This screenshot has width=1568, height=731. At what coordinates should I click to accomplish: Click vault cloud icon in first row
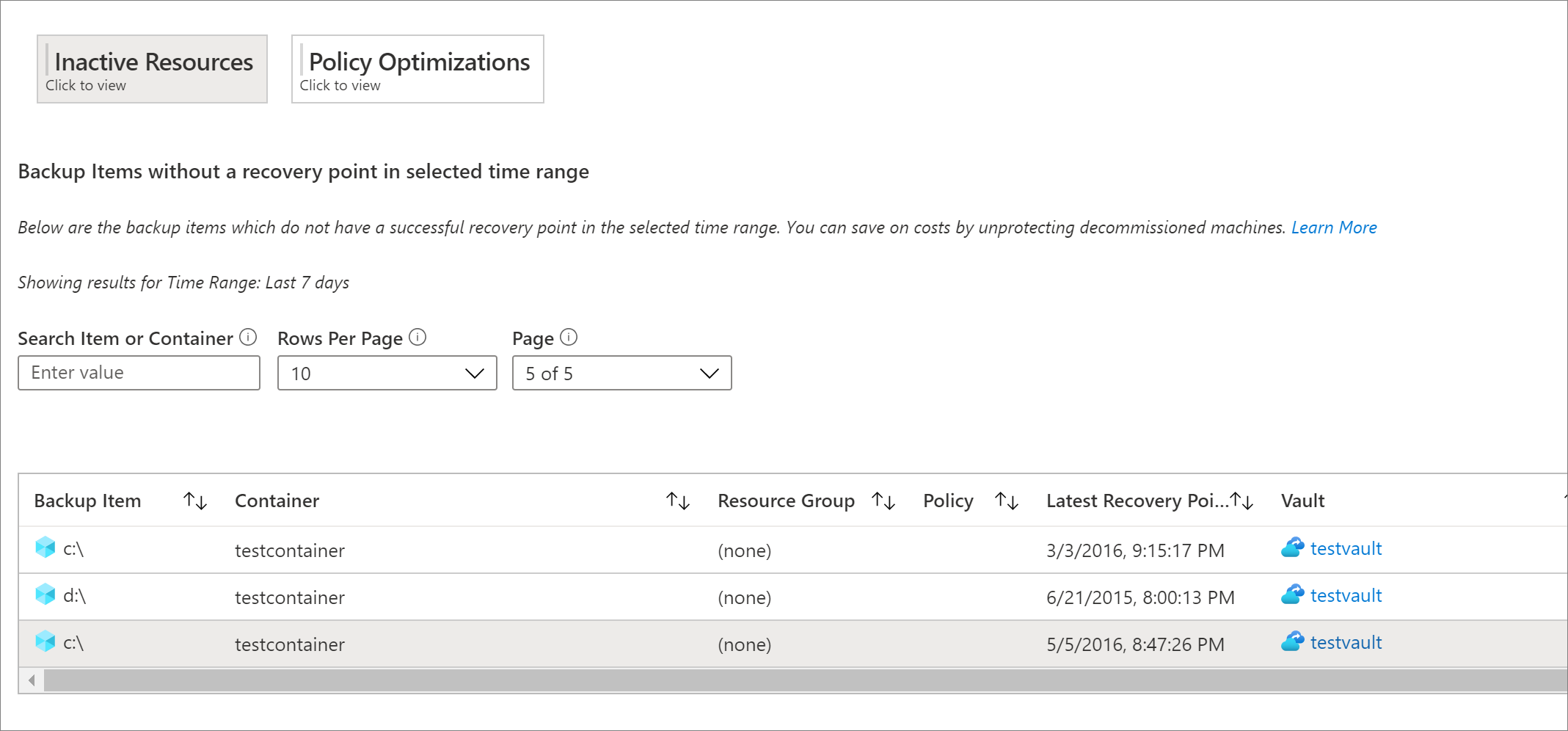(x=1292, y=548)
